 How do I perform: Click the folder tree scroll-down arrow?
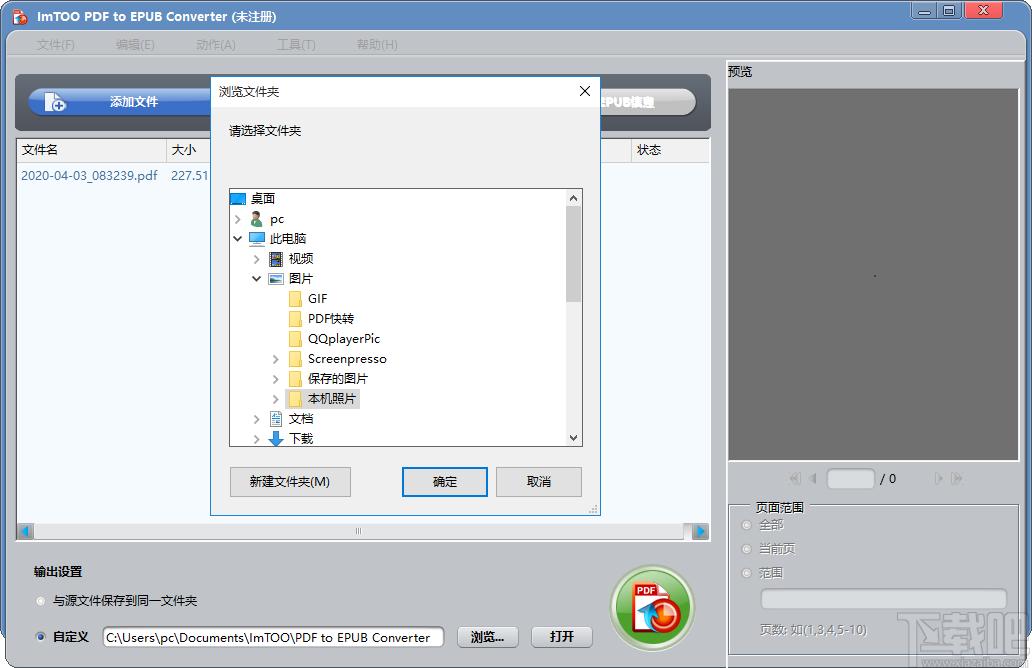click(x=573, y=438)
